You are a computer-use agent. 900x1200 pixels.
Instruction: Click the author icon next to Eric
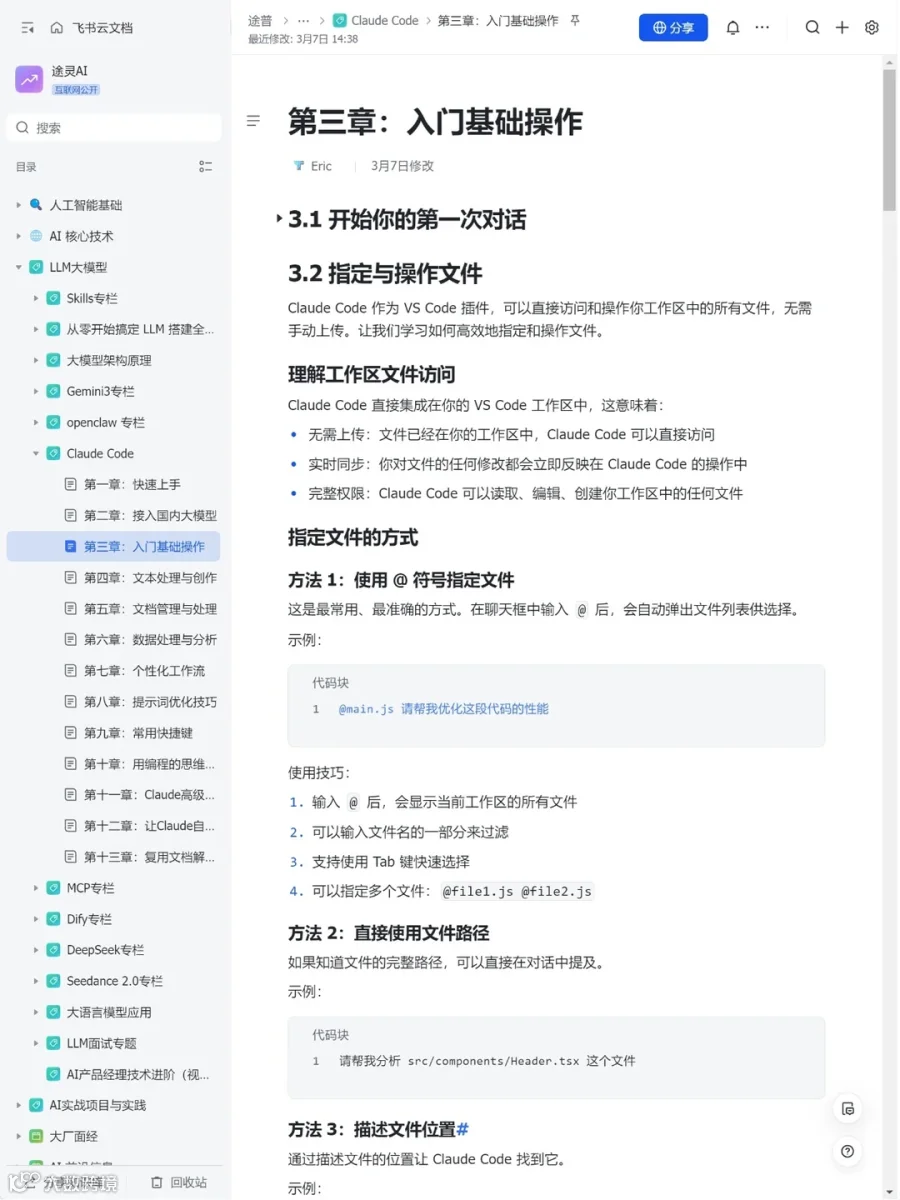(298, 166)
